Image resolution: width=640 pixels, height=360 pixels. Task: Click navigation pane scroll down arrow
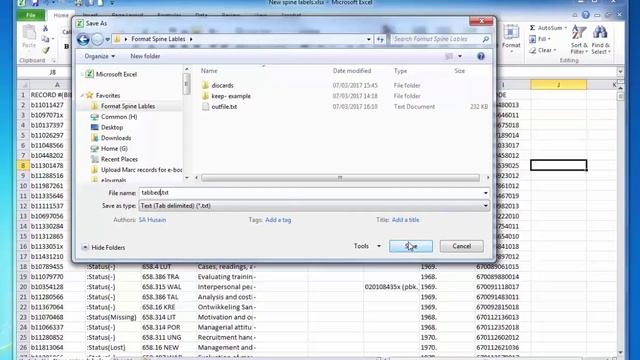[x=187, y=178]
